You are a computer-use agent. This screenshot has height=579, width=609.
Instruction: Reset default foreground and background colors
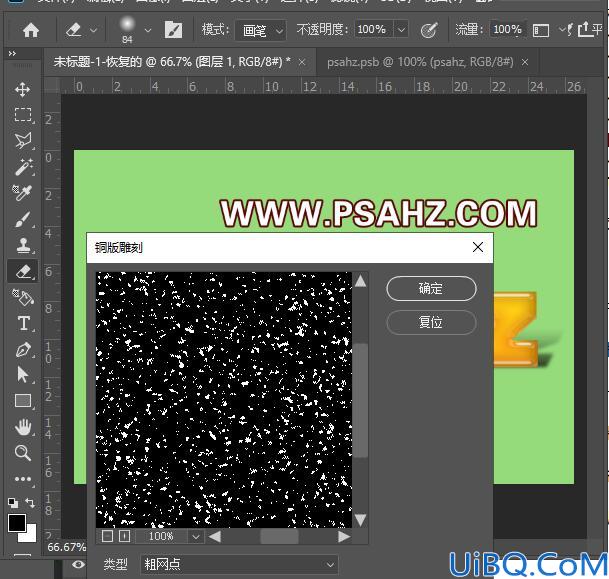(13, 503)
